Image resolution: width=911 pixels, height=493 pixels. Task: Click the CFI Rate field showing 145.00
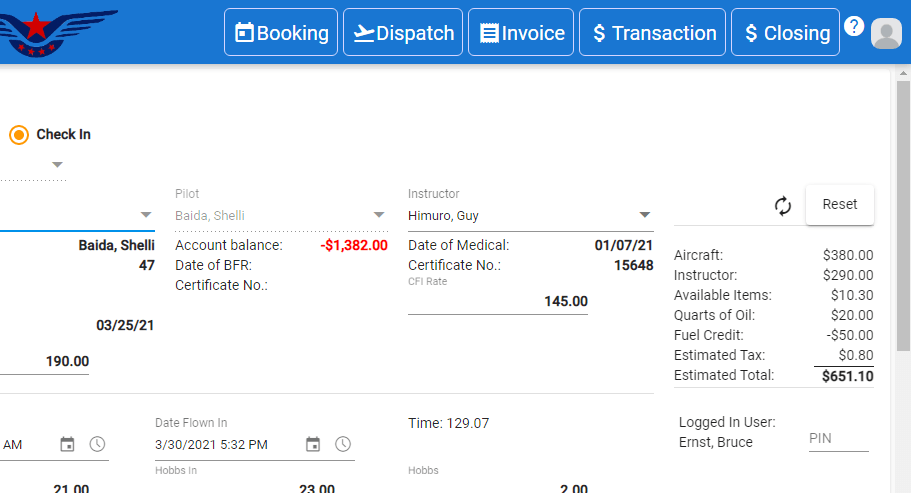[498, 301]
